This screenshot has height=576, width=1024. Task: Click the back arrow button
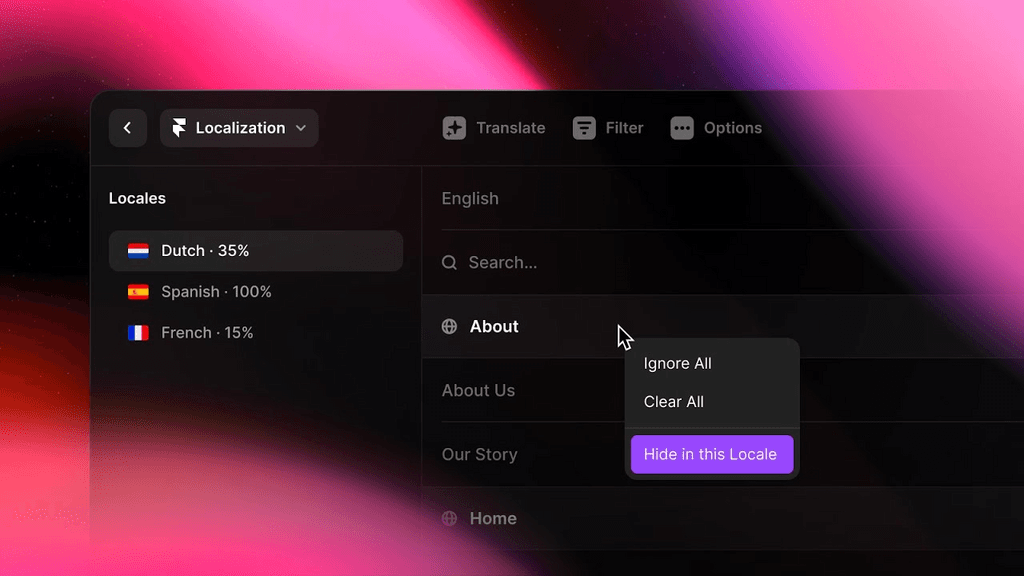tap(127, 128)
